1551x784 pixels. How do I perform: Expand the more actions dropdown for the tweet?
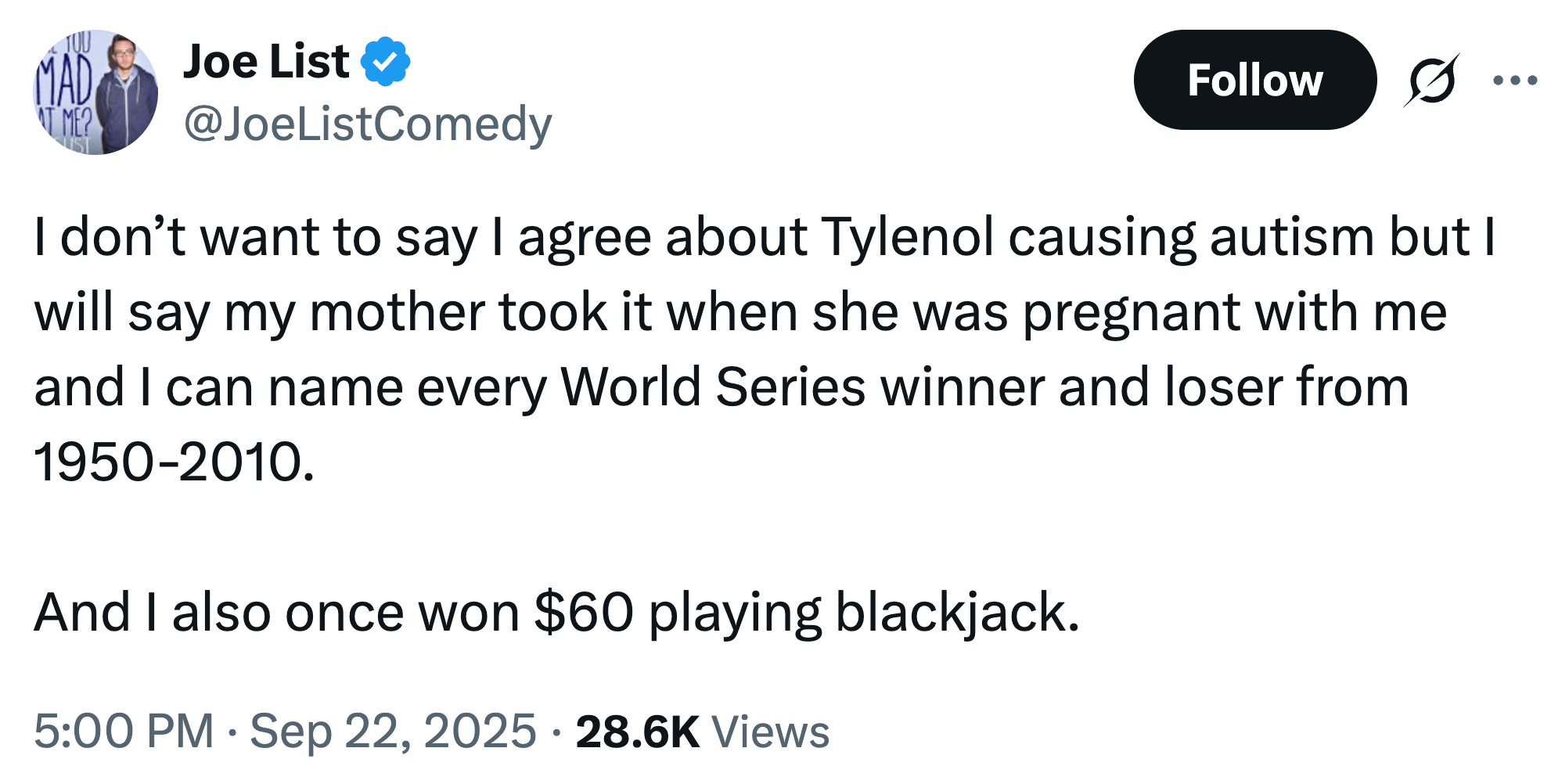[1517, 78]
